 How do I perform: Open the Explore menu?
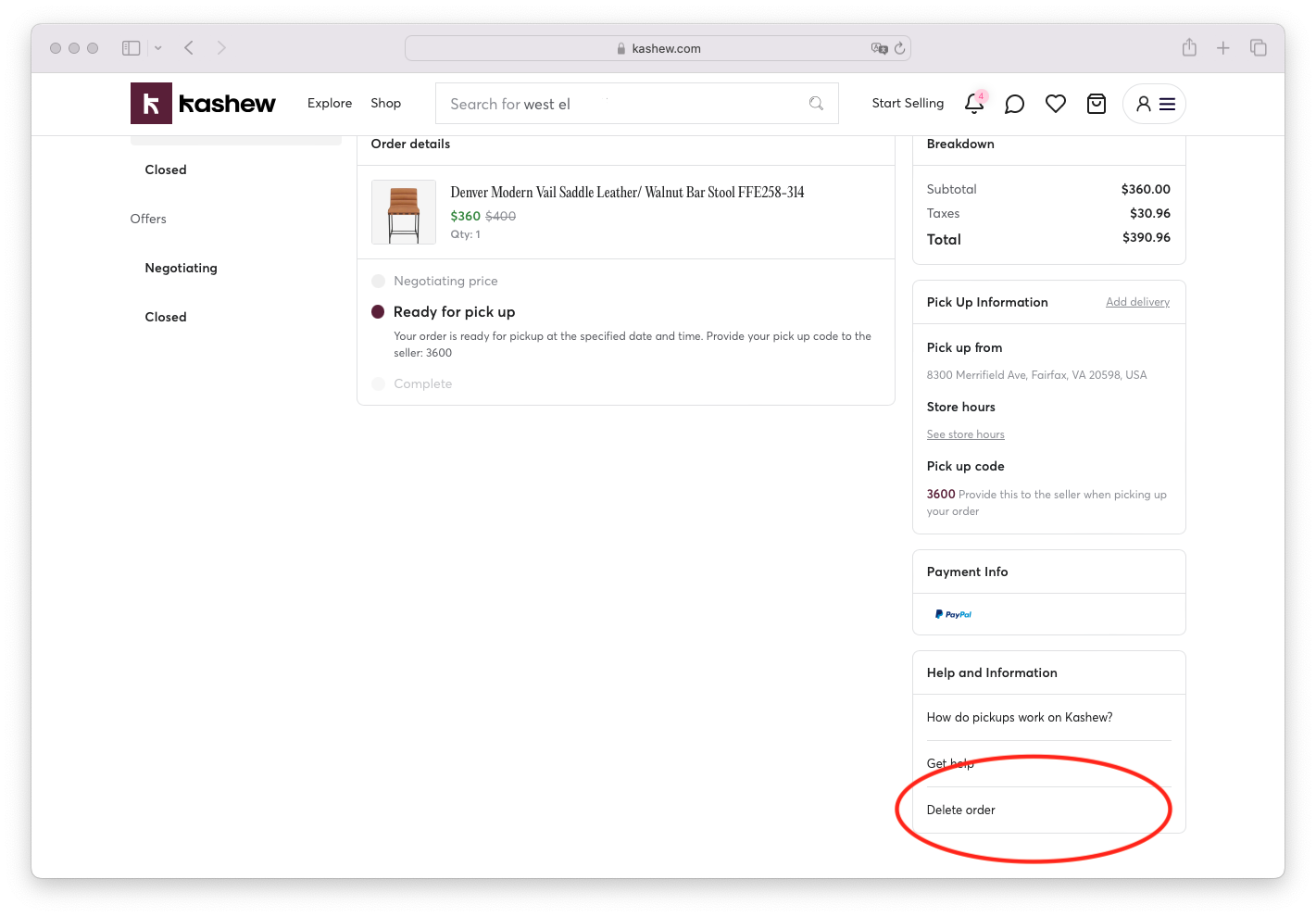pos(330,103)
